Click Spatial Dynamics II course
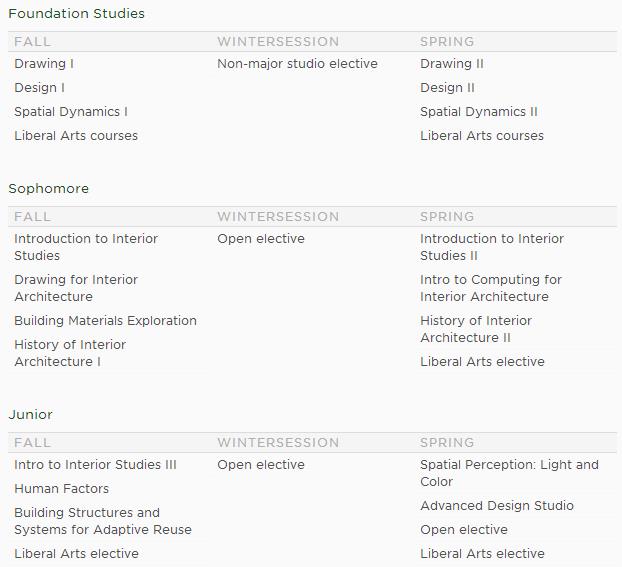Screen dimensions: 622x567 coord(479,112)
